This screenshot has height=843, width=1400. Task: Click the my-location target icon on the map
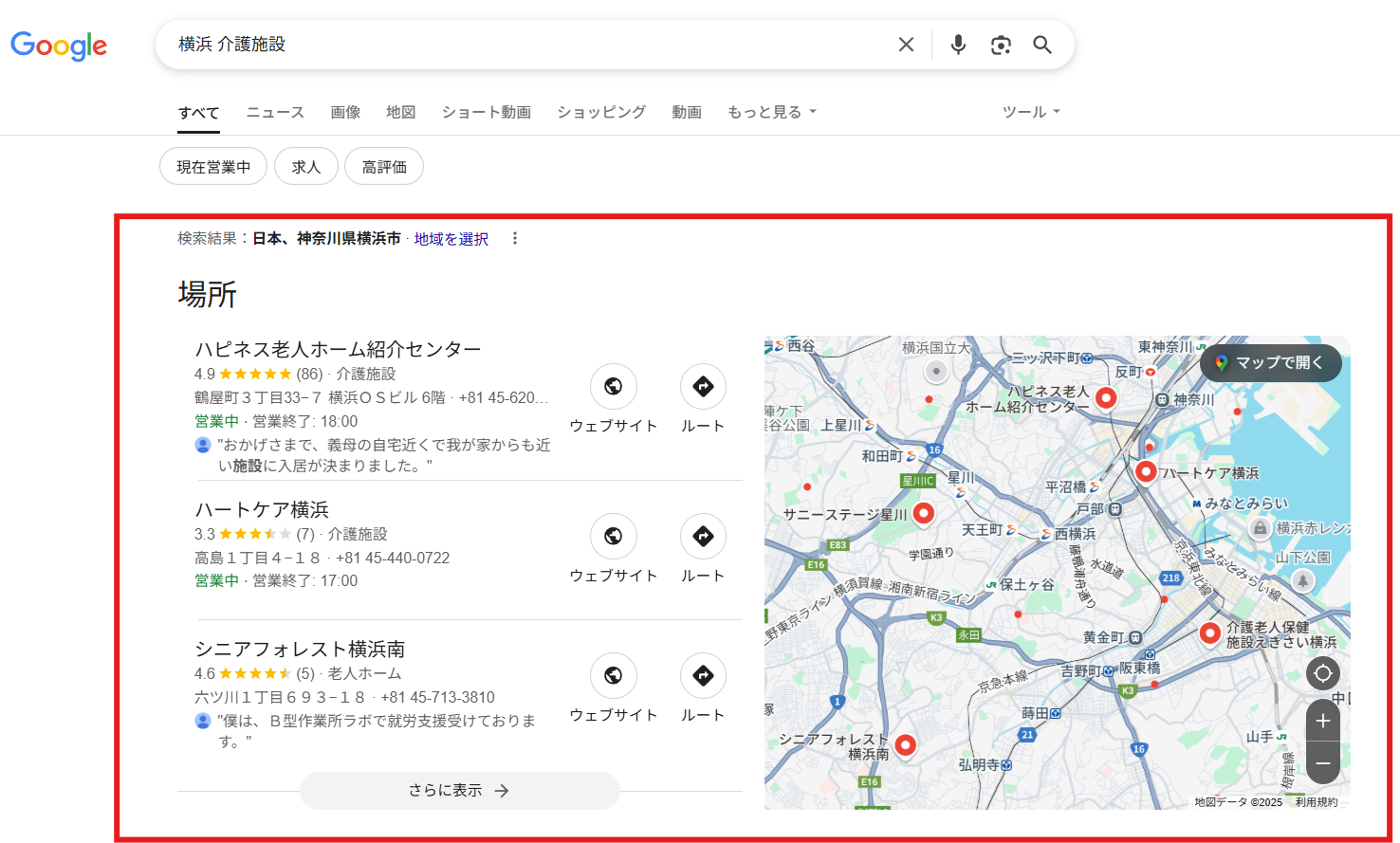[x=1322, y=673]
